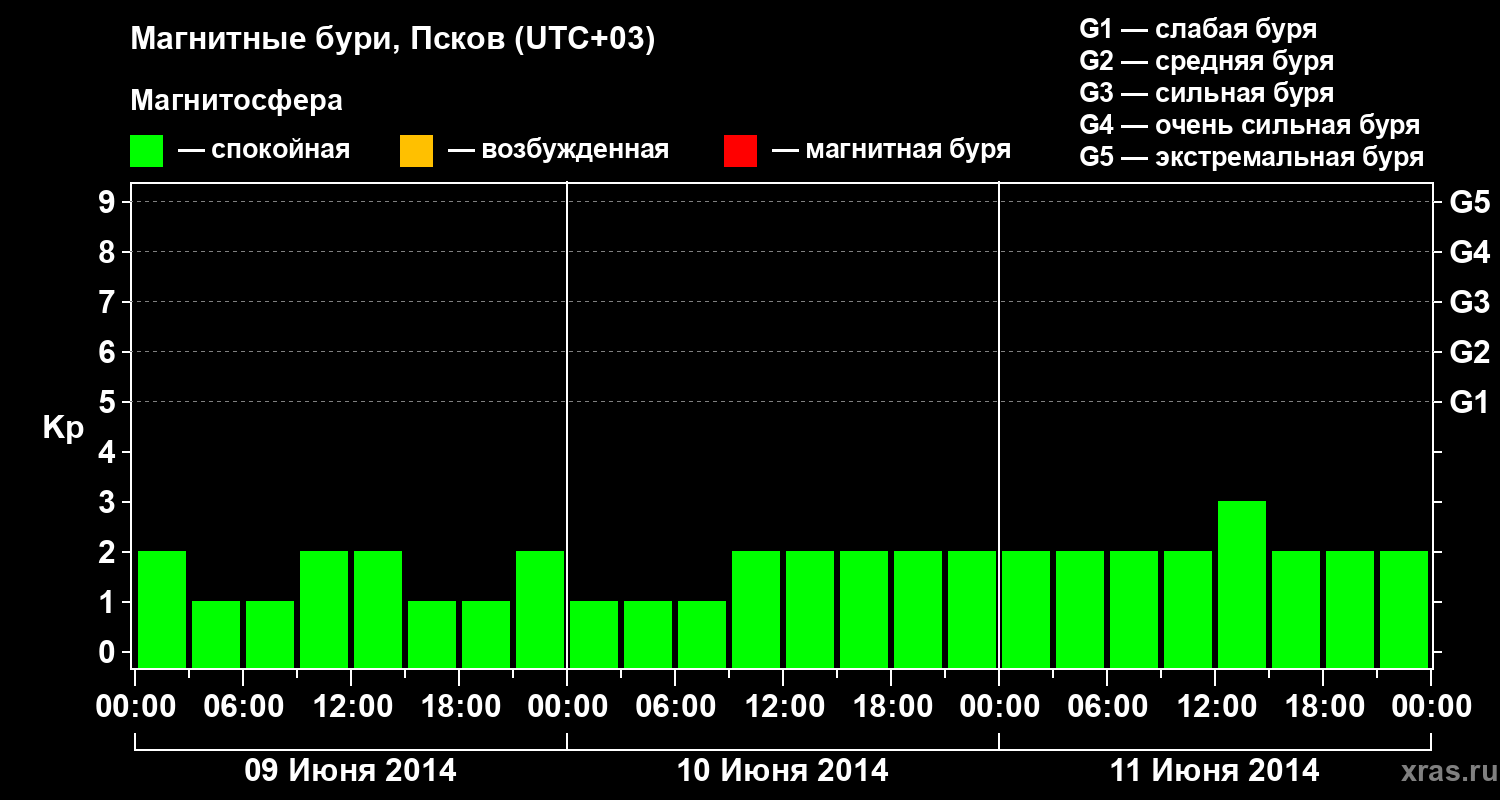Click the G4 label on the right axis
The image size is (1500, 800).
tap(1469, 252)
